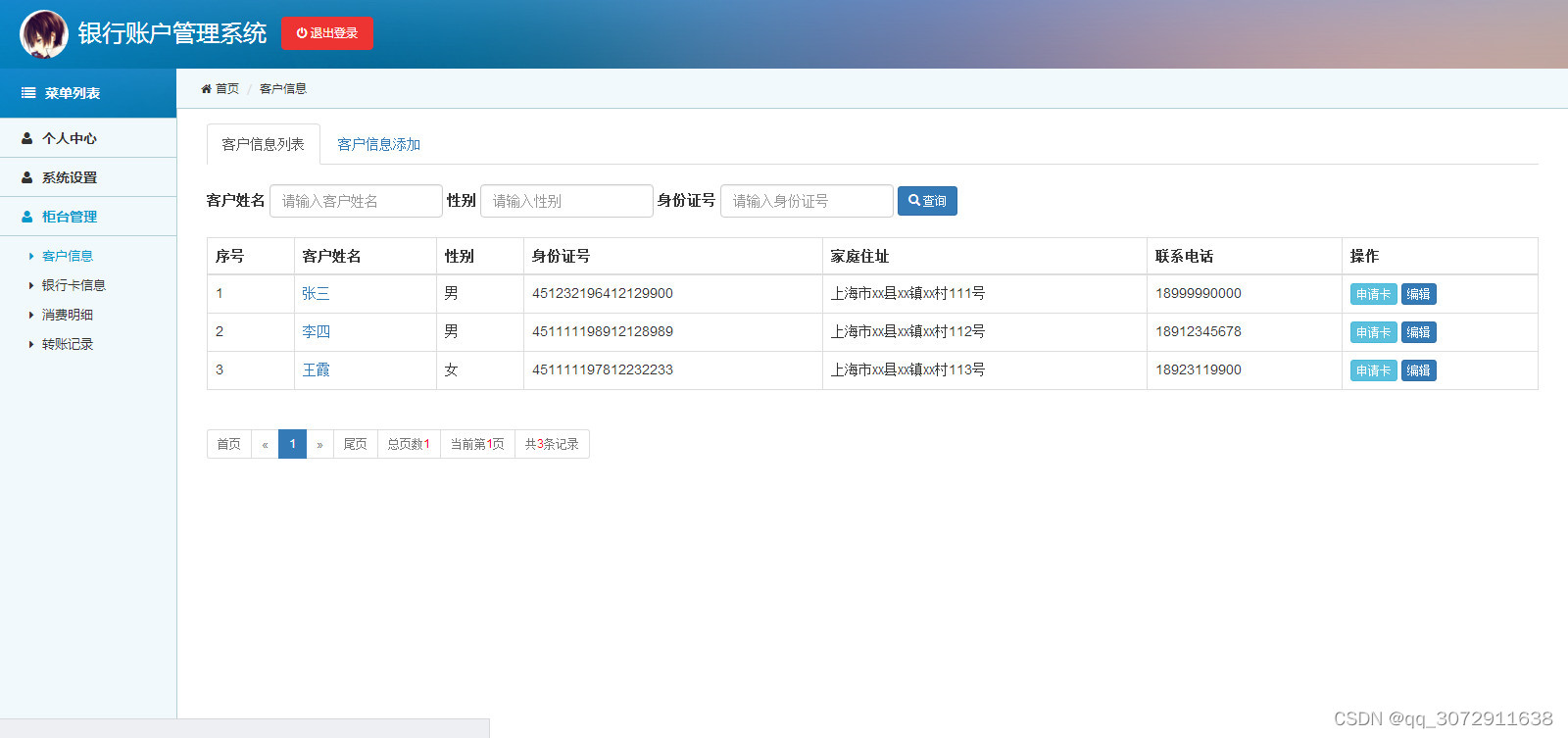Viewport: 1568px width, 738px height.
Task: Click phone number 18923119900
Action: [1198, 369]
